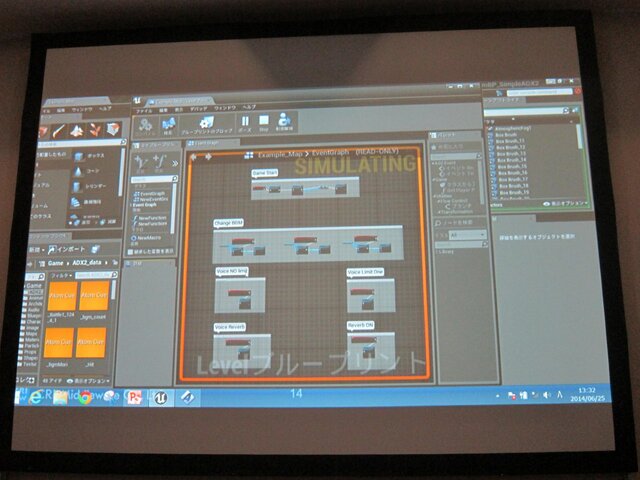Select Box Brush_13 in the Scene Outliner
Viewport: 640px width, 480px height.
511,153
